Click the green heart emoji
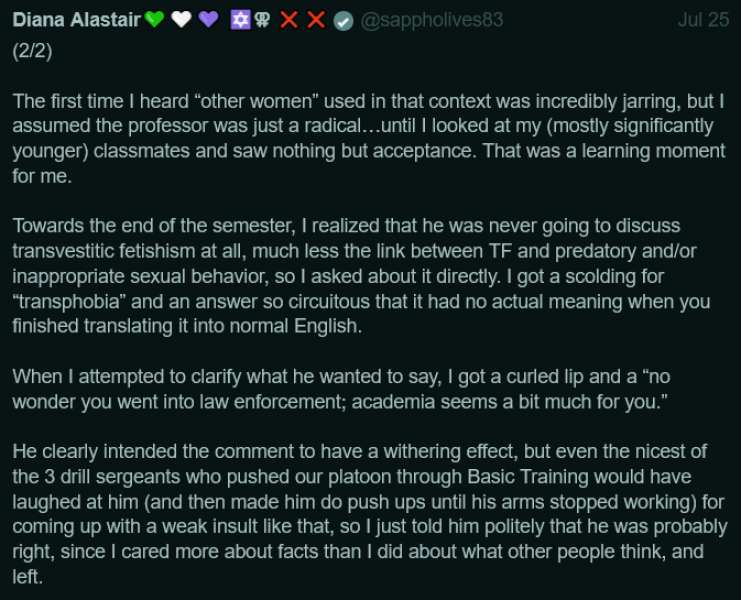The width and height of the screenshot is (741, 600). (x=154, y=19)
